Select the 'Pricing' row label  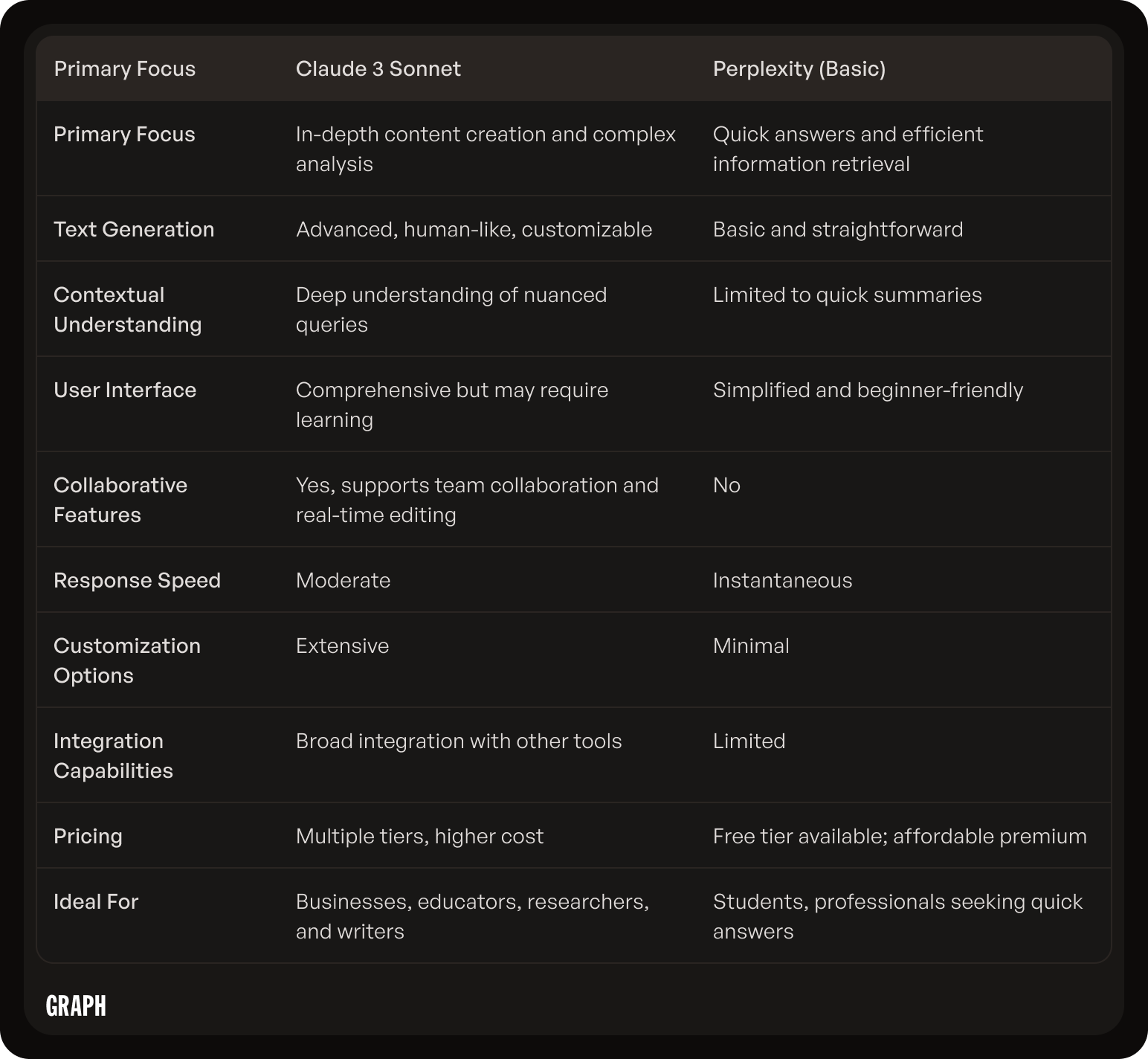(88, 836)
